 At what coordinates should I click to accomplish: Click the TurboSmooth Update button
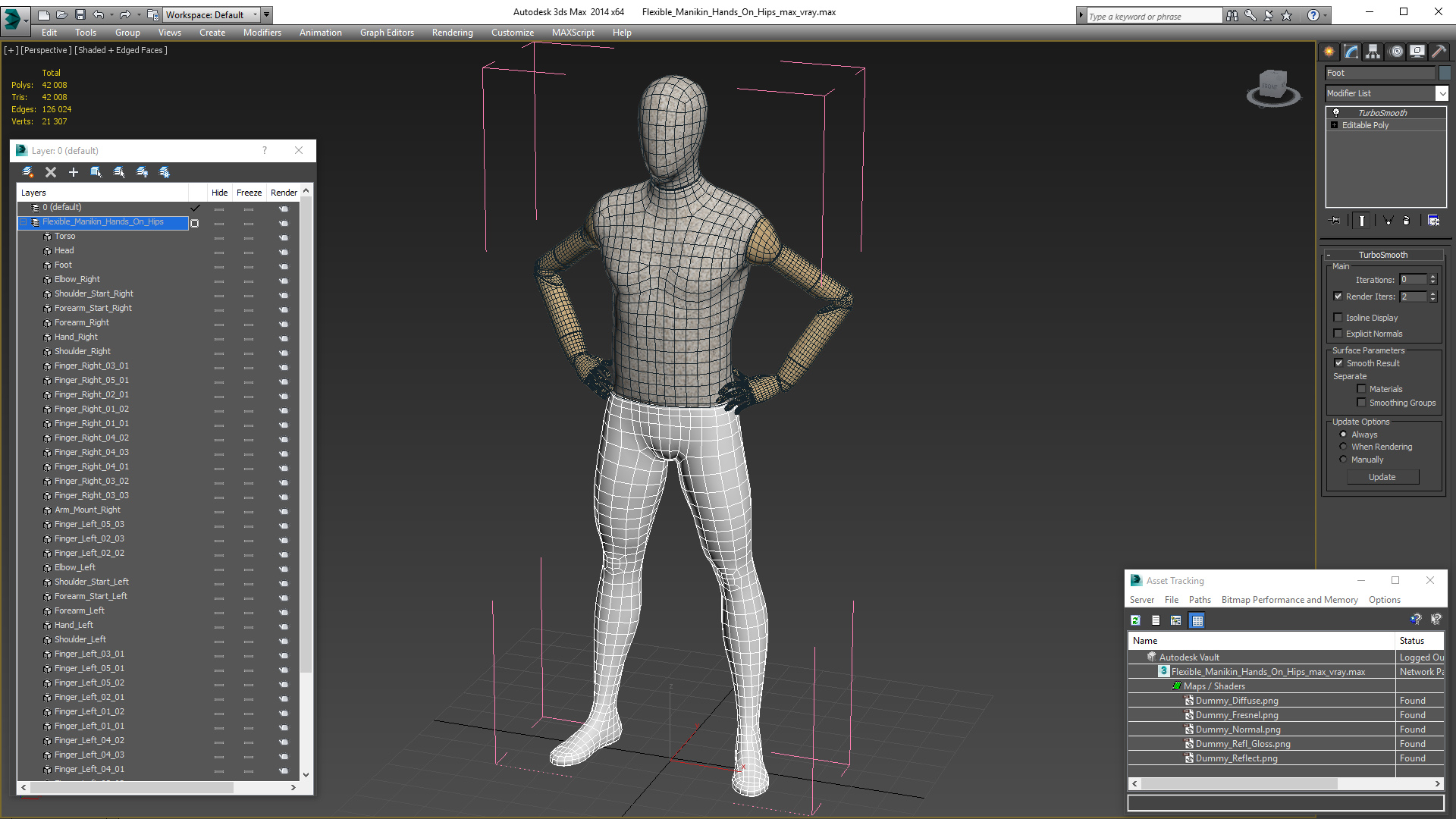1382,477
